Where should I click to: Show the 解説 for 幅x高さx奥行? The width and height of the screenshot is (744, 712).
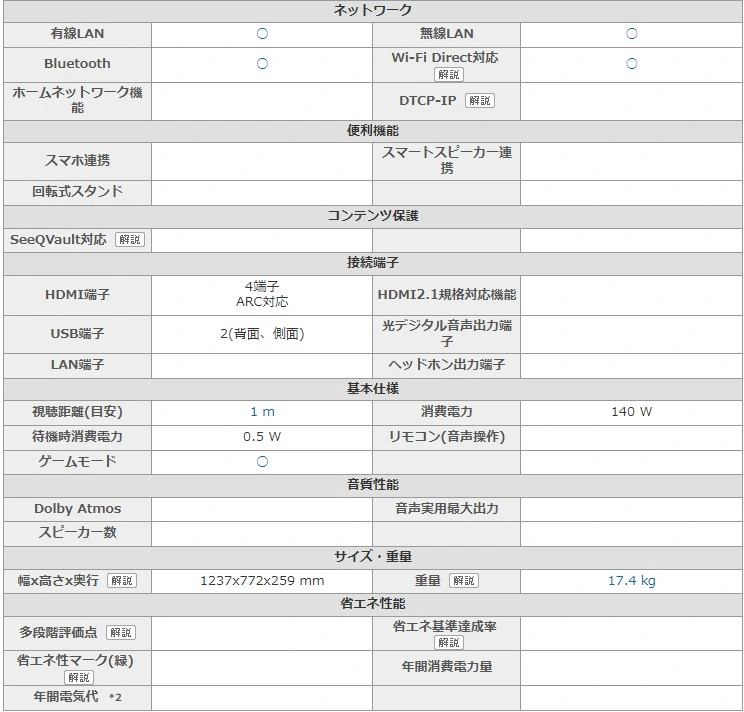[x=121, y=581]
